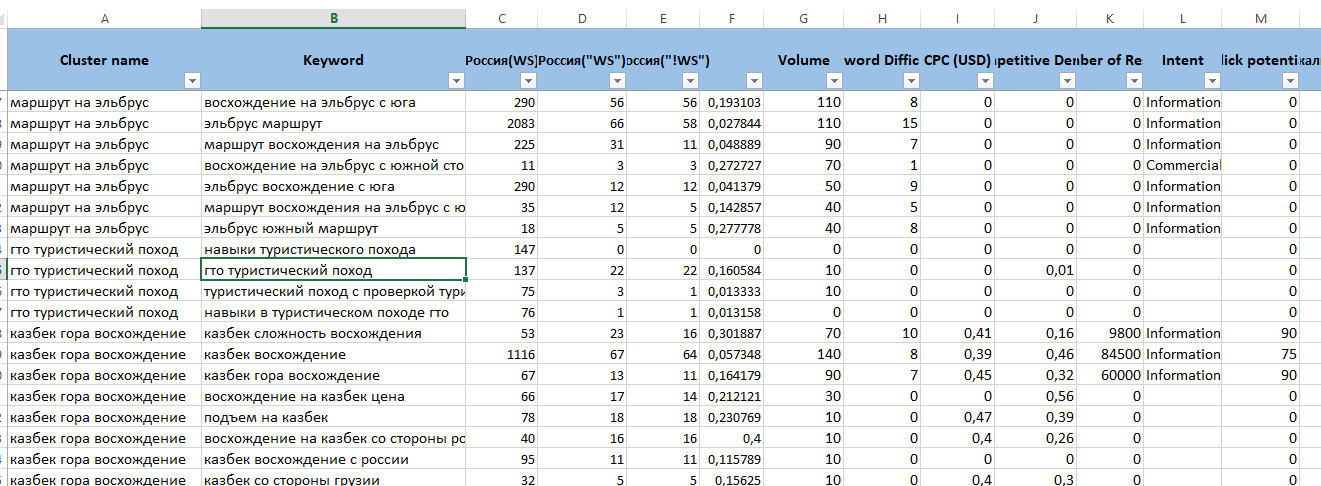Click the 0,301887 value cell

tap(731, 333)
